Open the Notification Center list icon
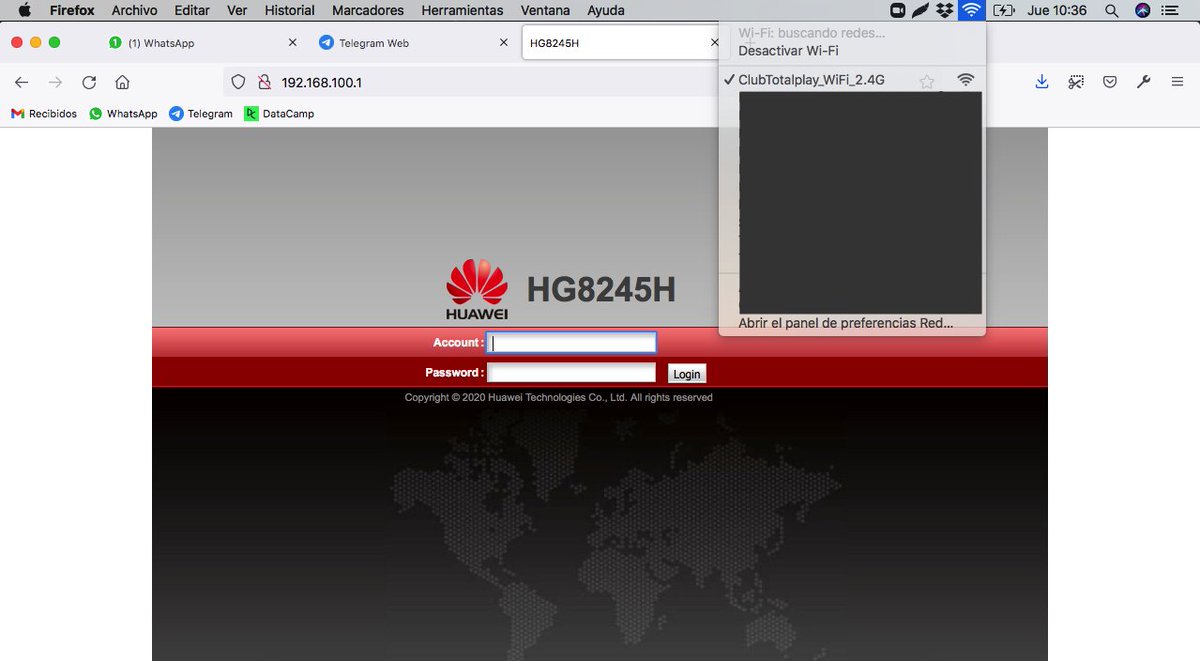The height and width of the screenshot is (661, 1200). click(x=1172, y=10)
